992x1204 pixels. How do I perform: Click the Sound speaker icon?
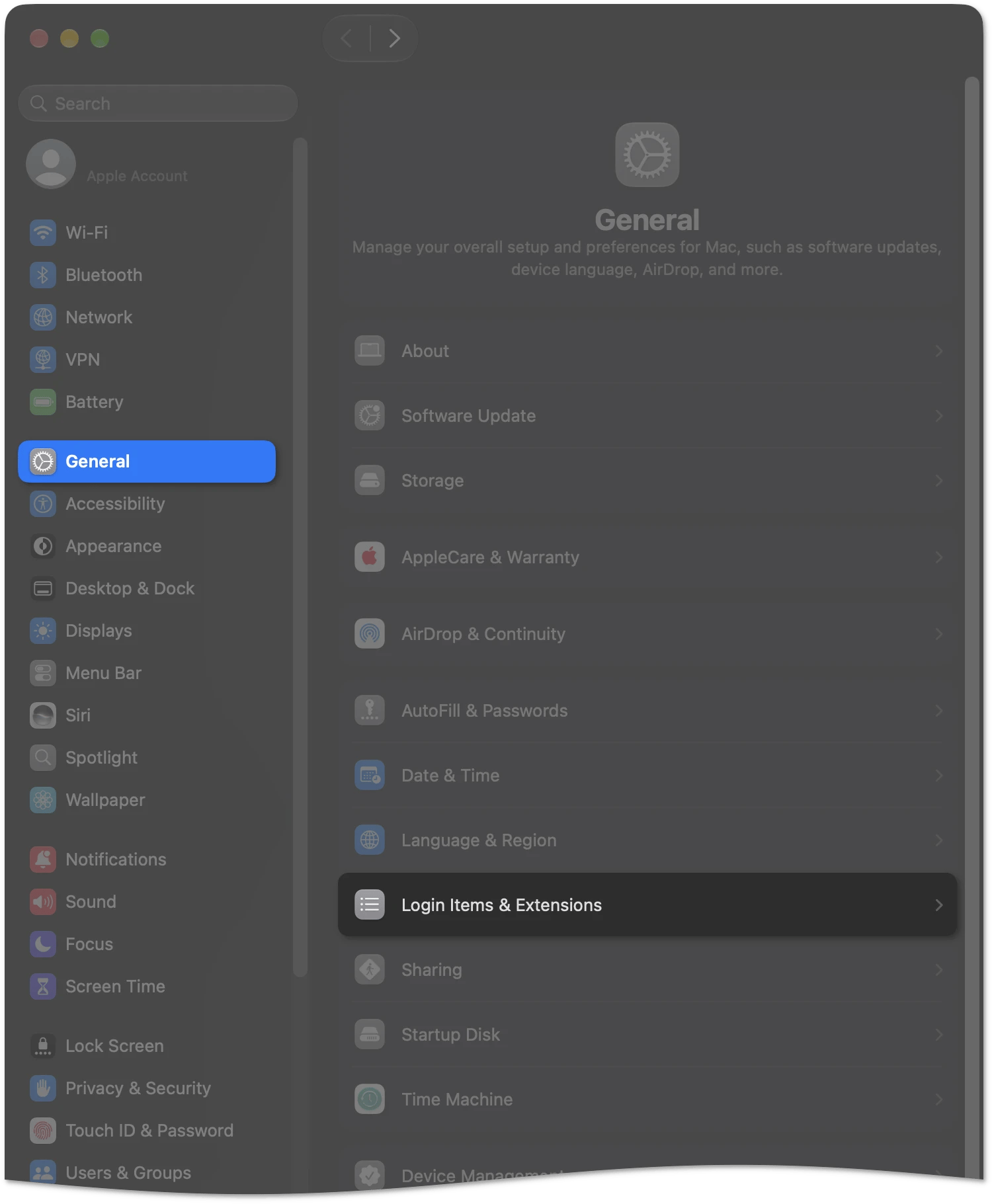click(43, 902)
